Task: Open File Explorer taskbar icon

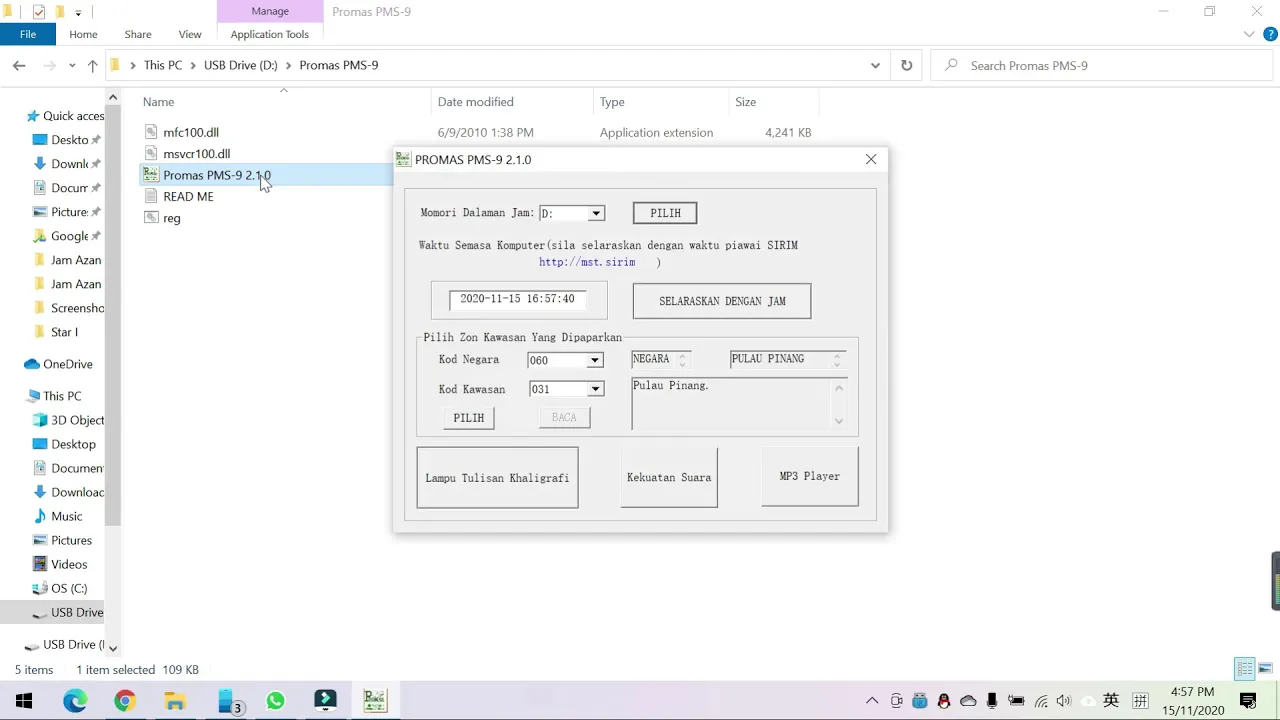Action: tap(175, 701)
